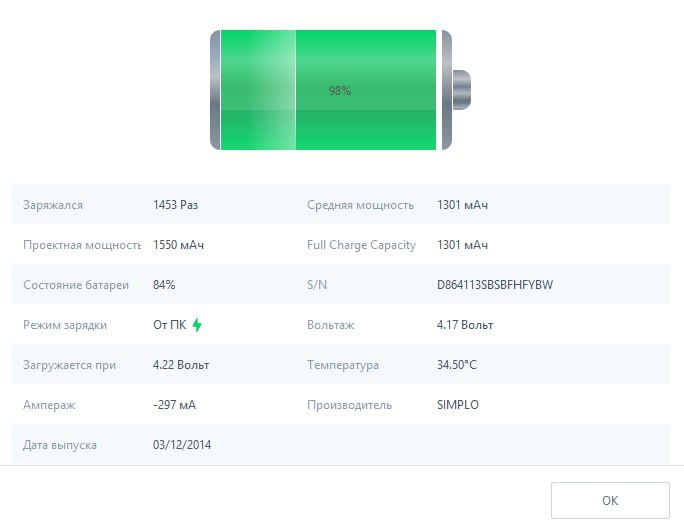The width and height of the screenshot is (684, 531).
Task: Select the '84%' battery health value
Action: (164, 285)
